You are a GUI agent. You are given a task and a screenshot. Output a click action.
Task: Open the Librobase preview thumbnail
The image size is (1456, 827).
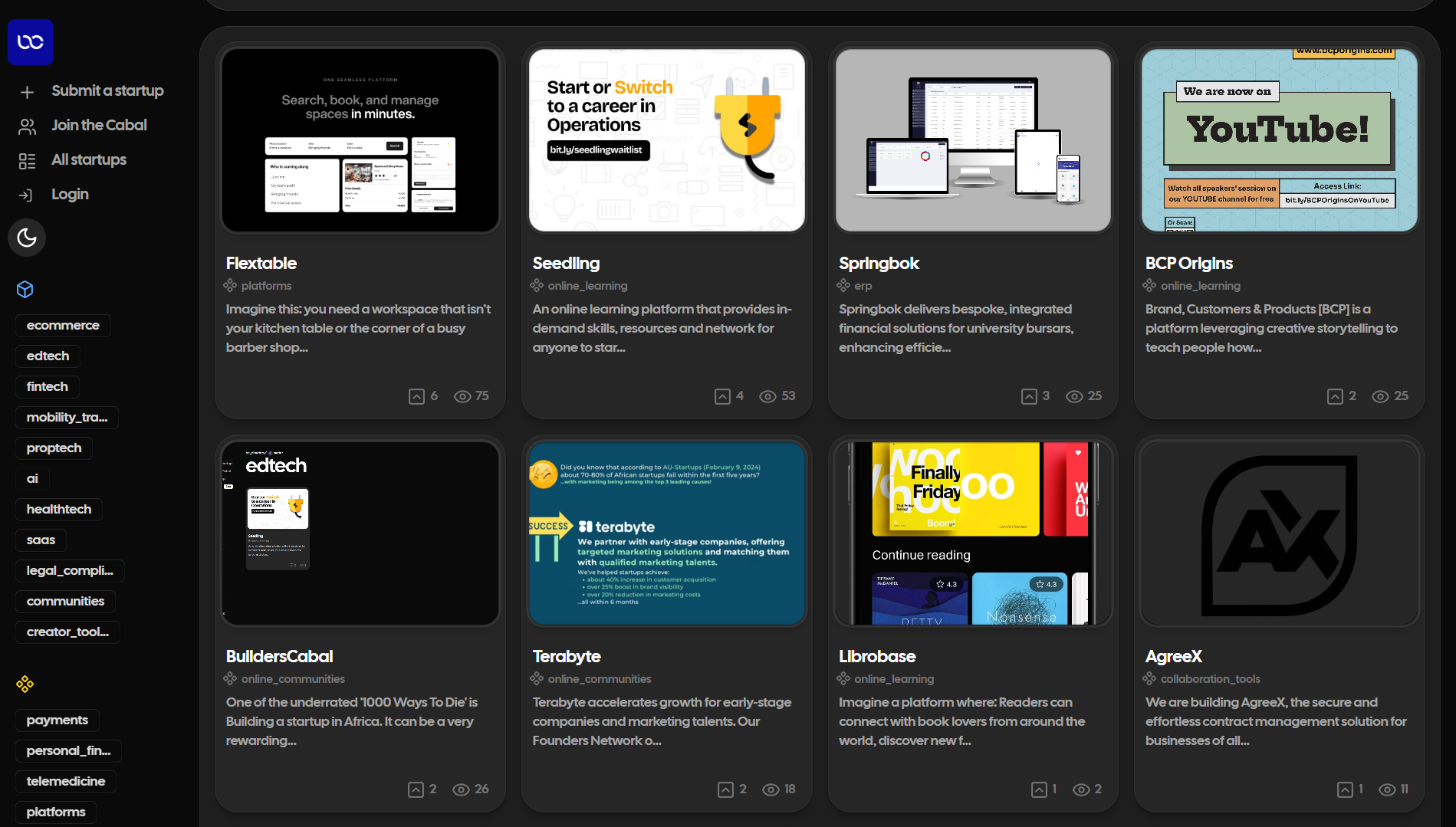(973, 533)
